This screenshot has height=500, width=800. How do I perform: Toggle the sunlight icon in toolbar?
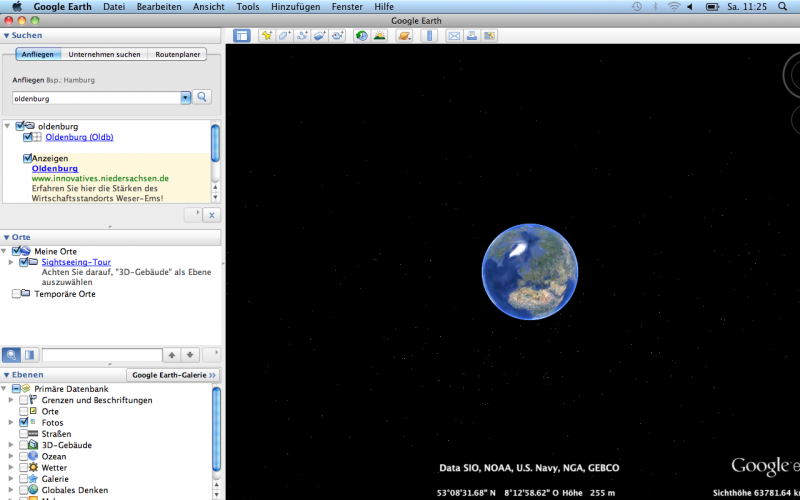point(380,36)
